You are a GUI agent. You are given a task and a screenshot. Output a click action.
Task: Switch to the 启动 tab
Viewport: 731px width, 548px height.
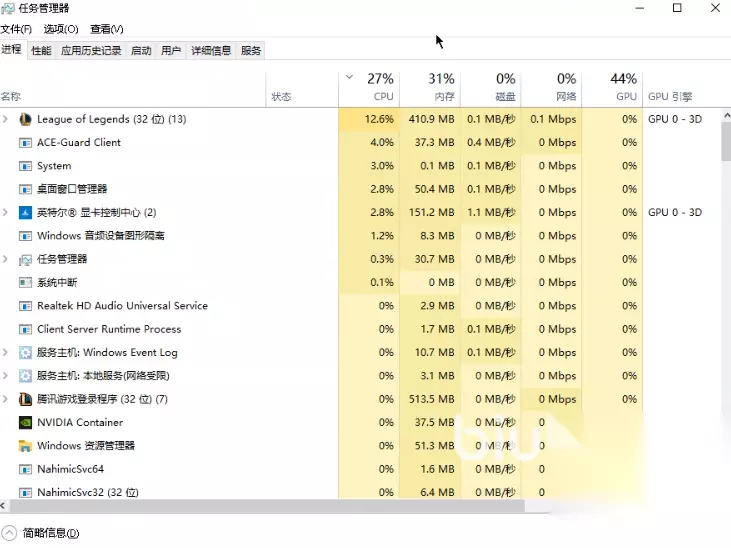coord(141,50)
